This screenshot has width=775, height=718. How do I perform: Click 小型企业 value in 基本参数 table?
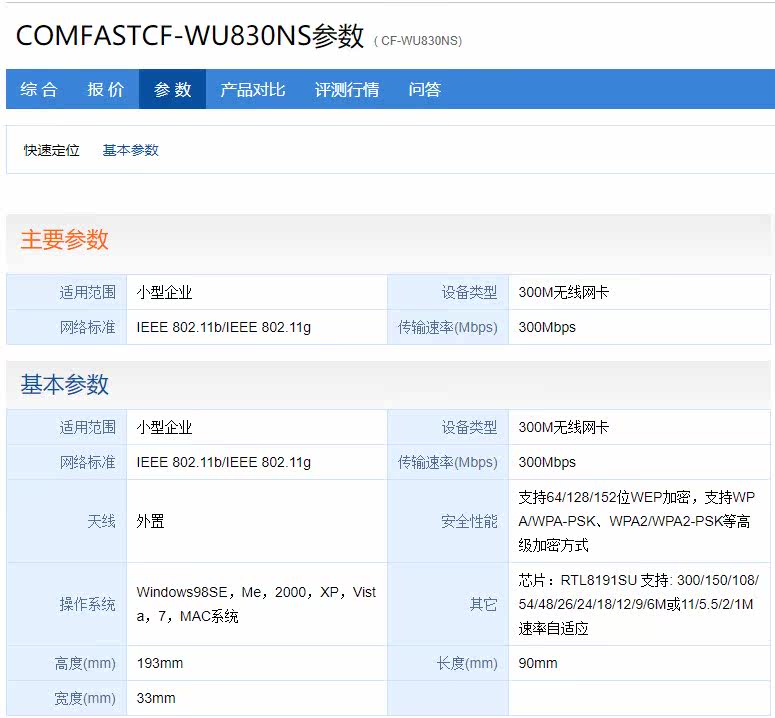click(x=164, y=427)
